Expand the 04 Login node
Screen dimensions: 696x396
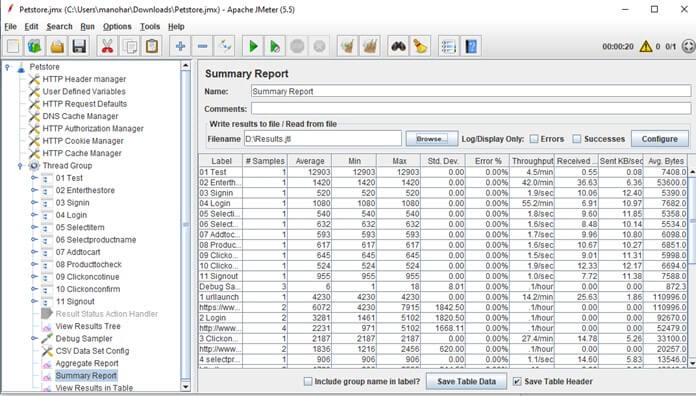34,215
